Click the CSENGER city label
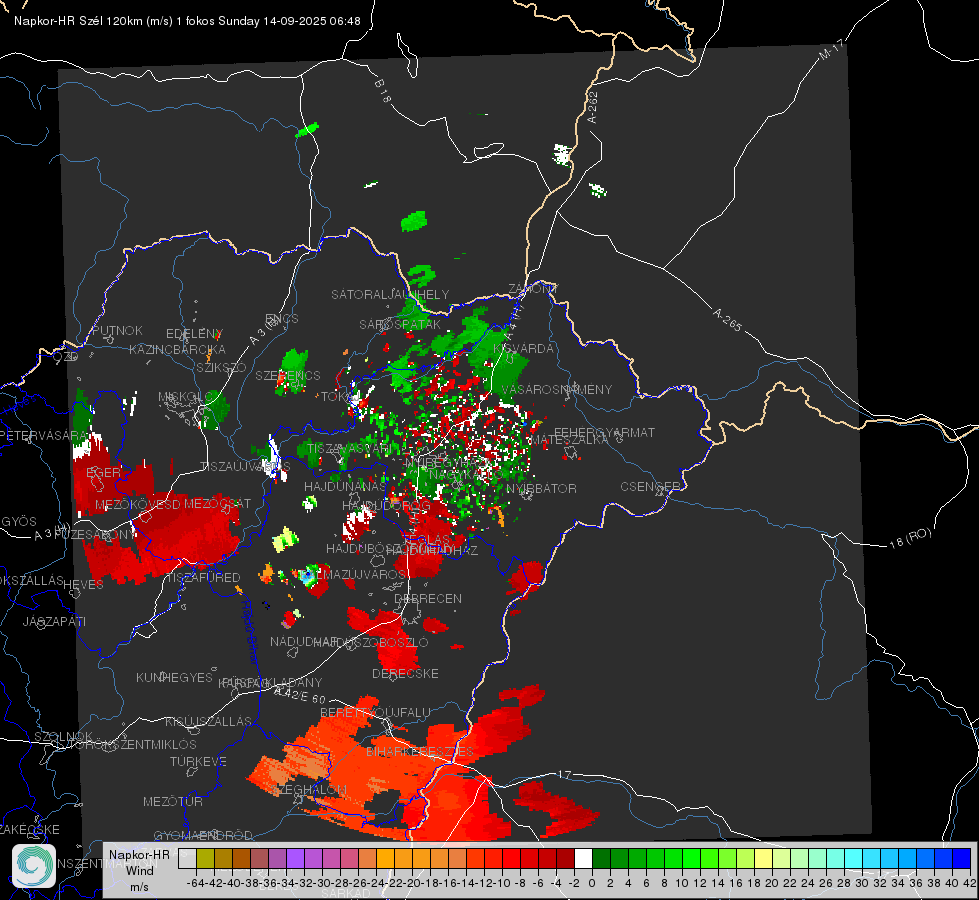This screenshot has width=979, height=900. 650,487
